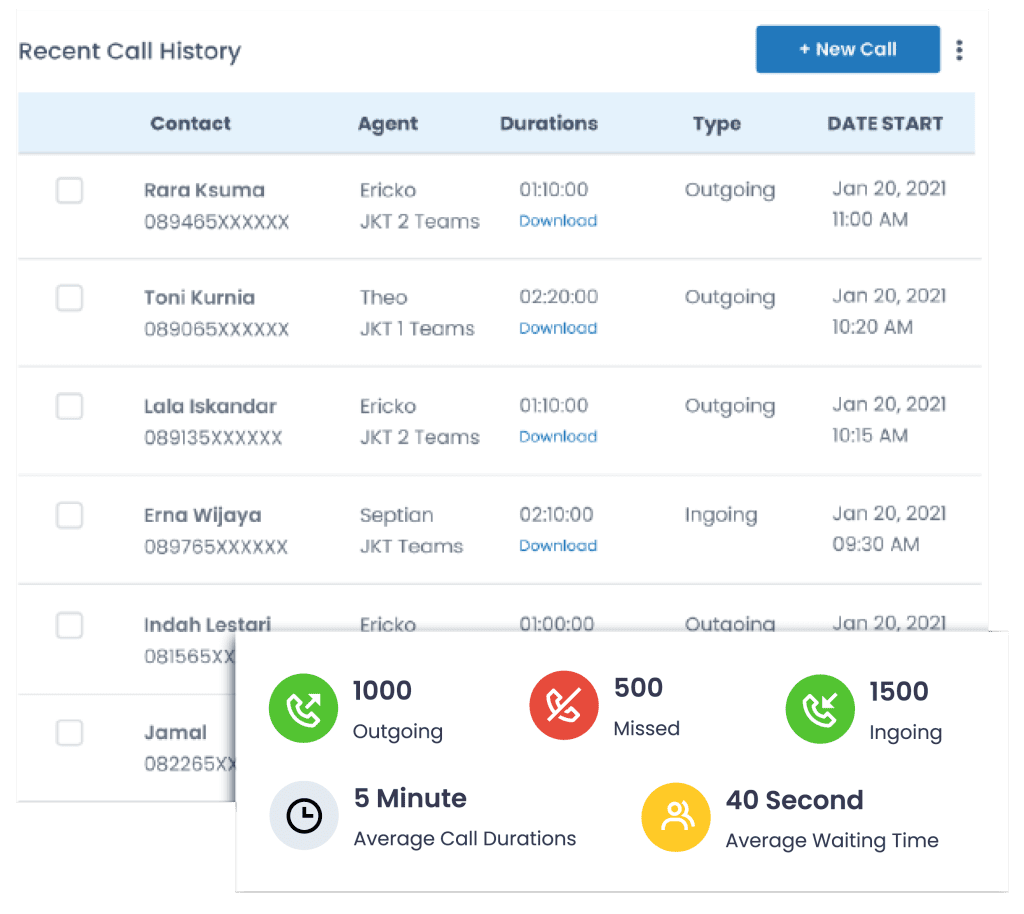Open the Toni Kurnia contact name
This screenshot has height=914, width=1024.
coord(199,298)
